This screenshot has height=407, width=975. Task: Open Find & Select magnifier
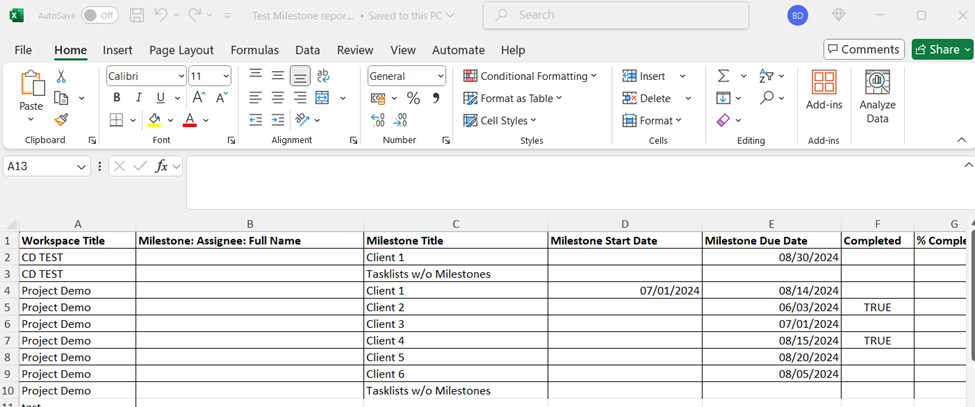(767, 98)
